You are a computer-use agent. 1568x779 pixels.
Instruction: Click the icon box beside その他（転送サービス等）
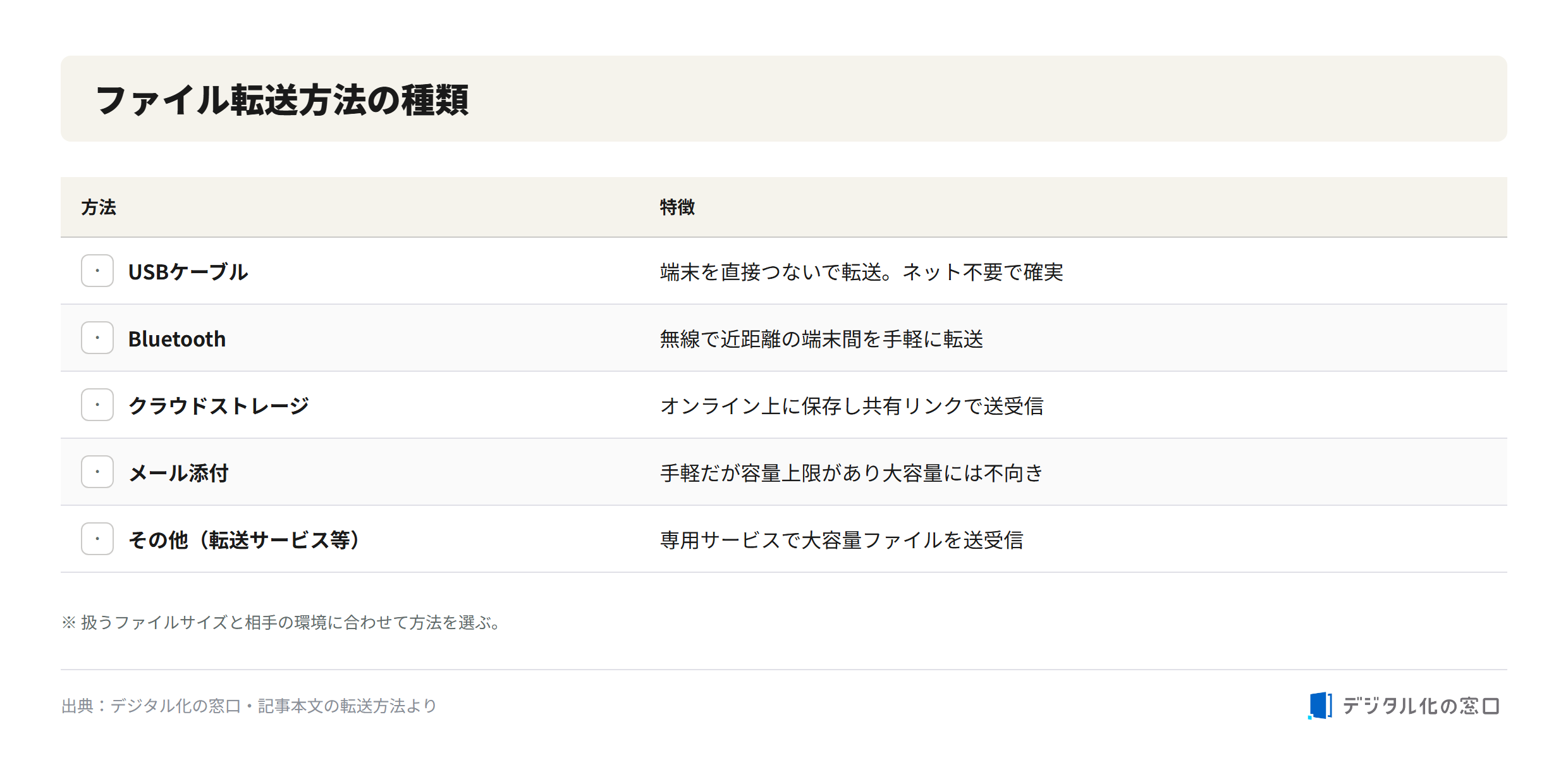tap(97, 539)
